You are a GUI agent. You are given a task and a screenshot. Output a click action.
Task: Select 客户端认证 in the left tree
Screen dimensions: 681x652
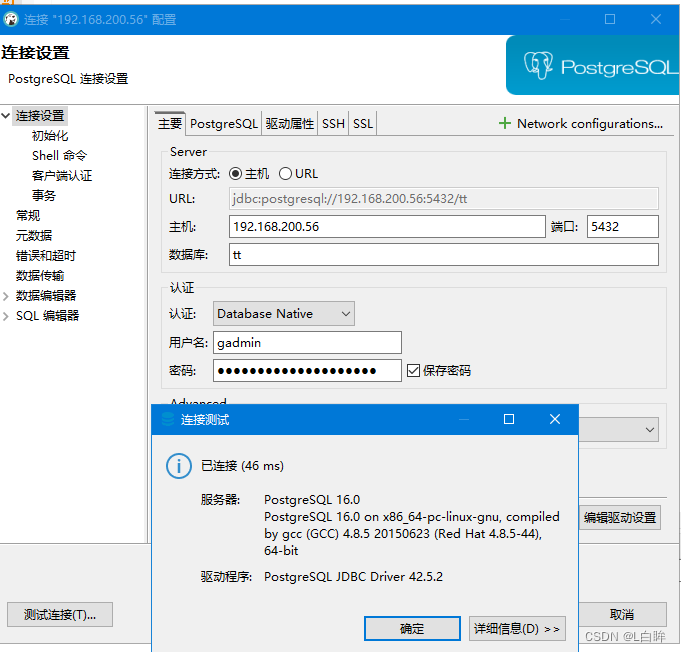pyautogui.click(x=62, y=175)
